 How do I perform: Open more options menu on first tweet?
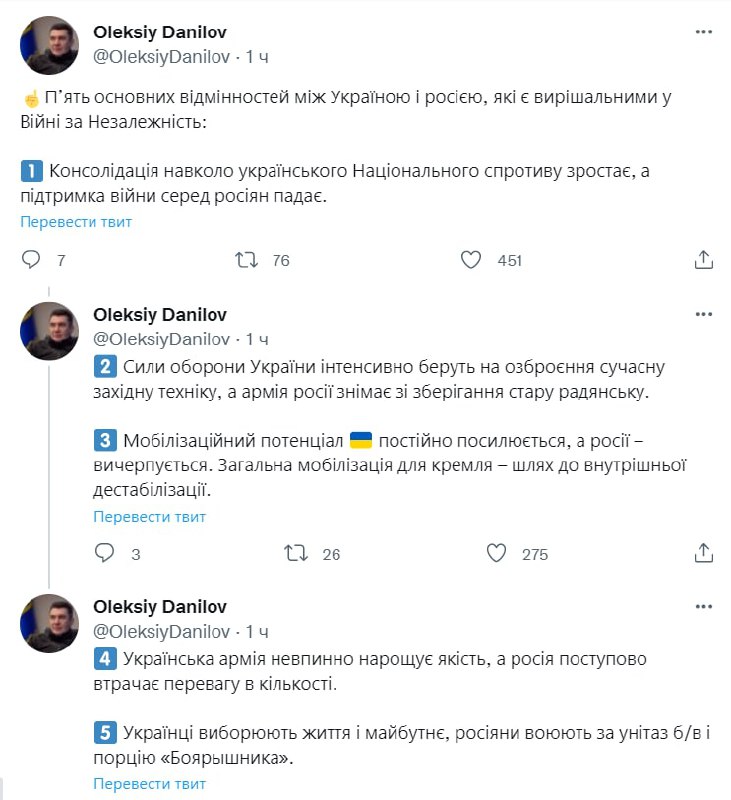tap(703, 32)
